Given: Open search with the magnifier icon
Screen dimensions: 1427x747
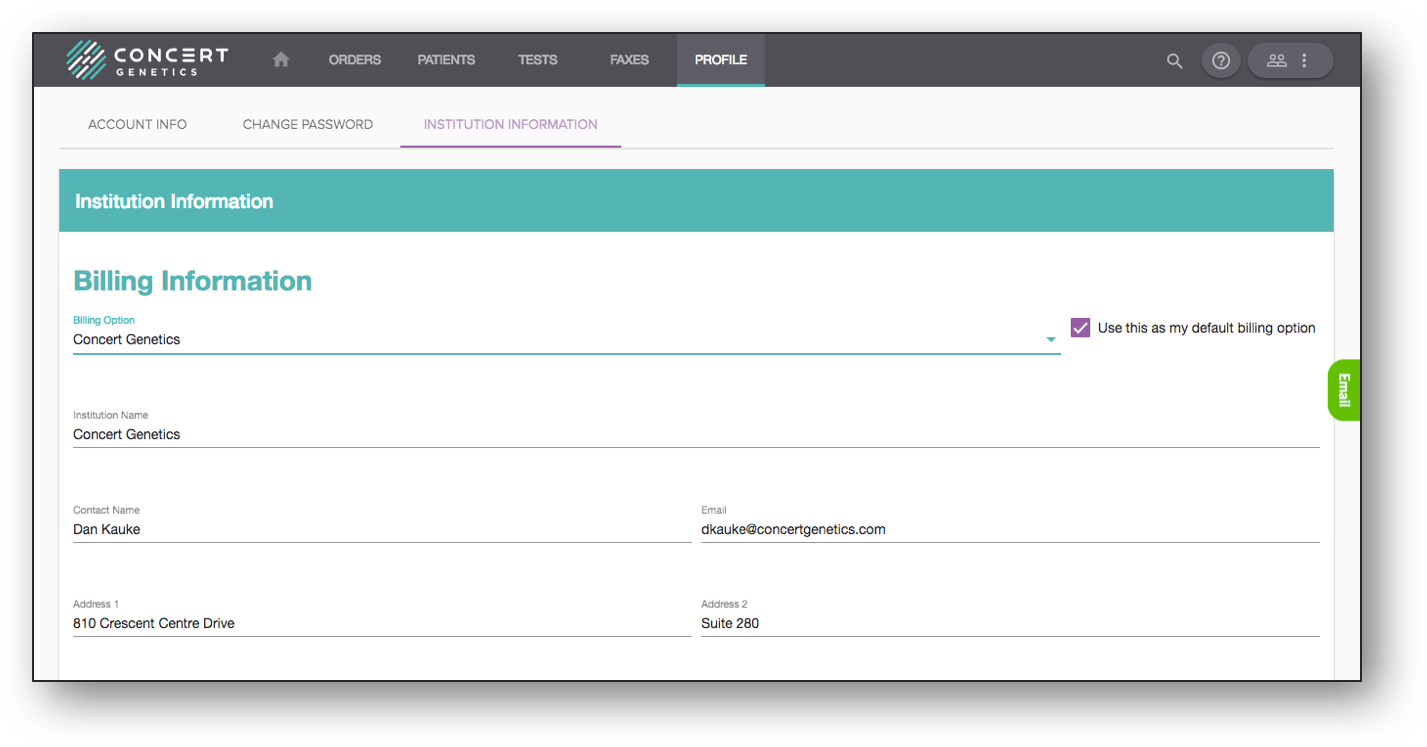Looking at the screenshot, I should click(1175, 61).
